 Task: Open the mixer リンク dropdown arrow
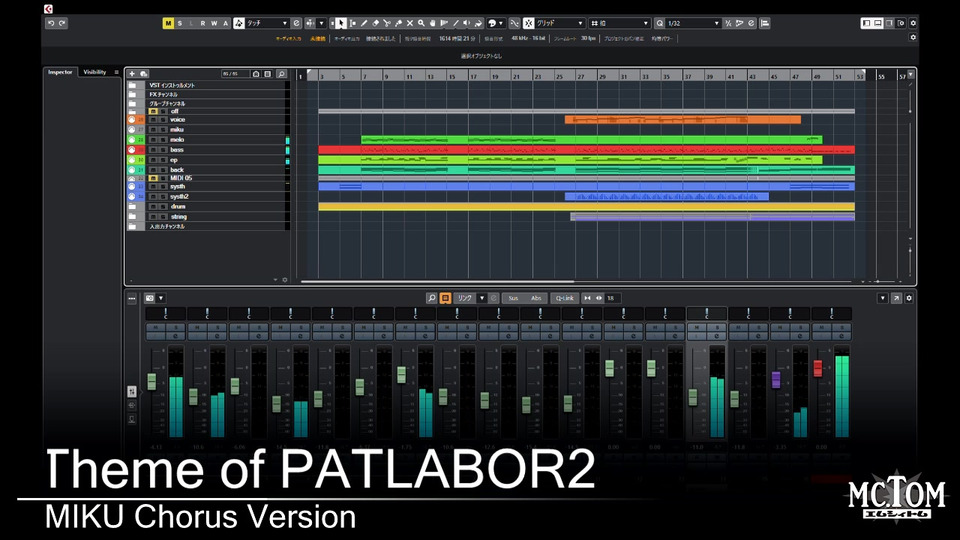click(482, 298)
